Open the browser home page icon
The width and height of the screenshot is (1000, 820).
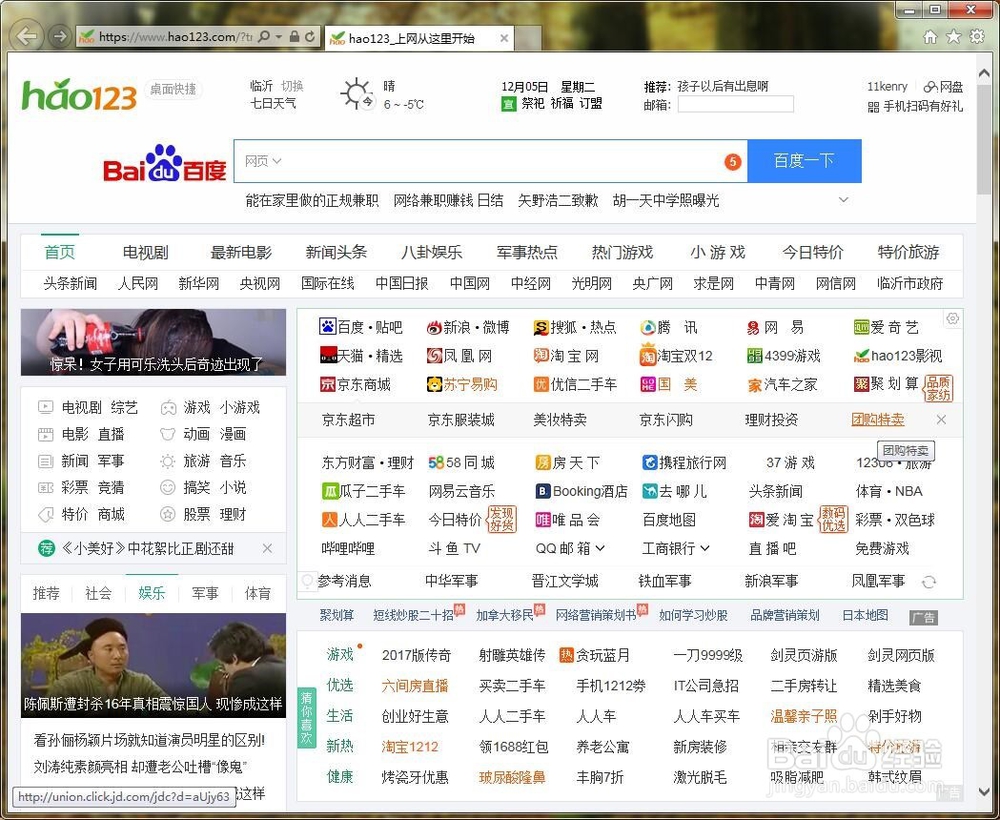[930, 37]
